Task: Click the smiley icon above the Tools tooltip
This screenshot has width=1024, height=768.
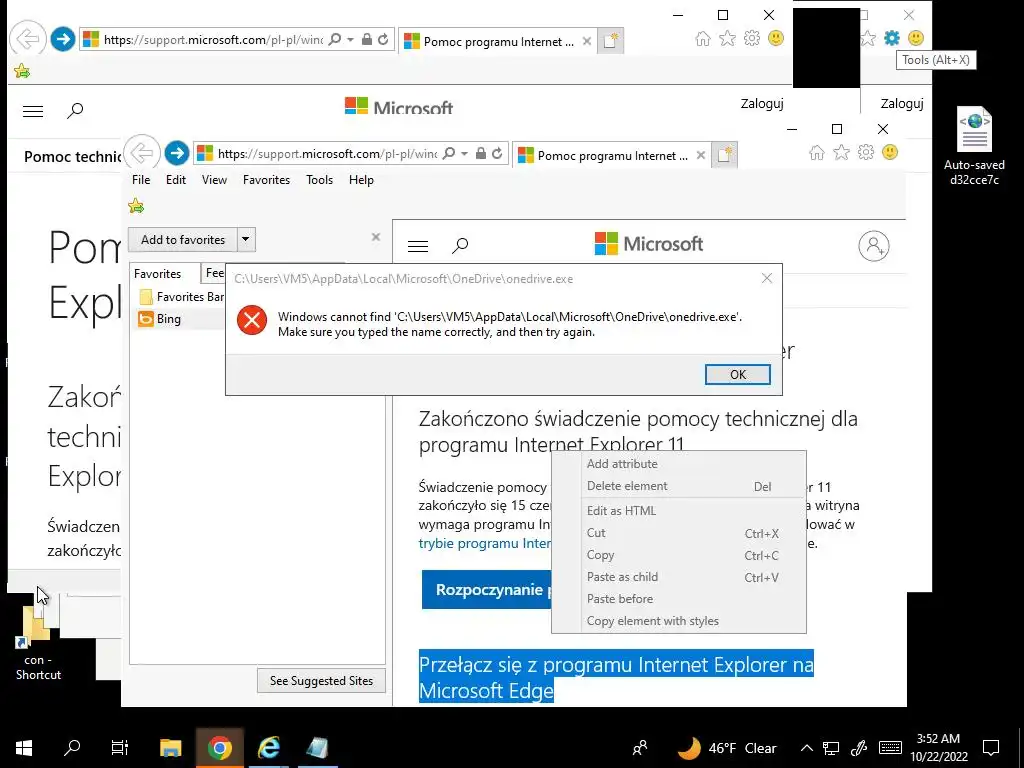Action: point(916,38)
